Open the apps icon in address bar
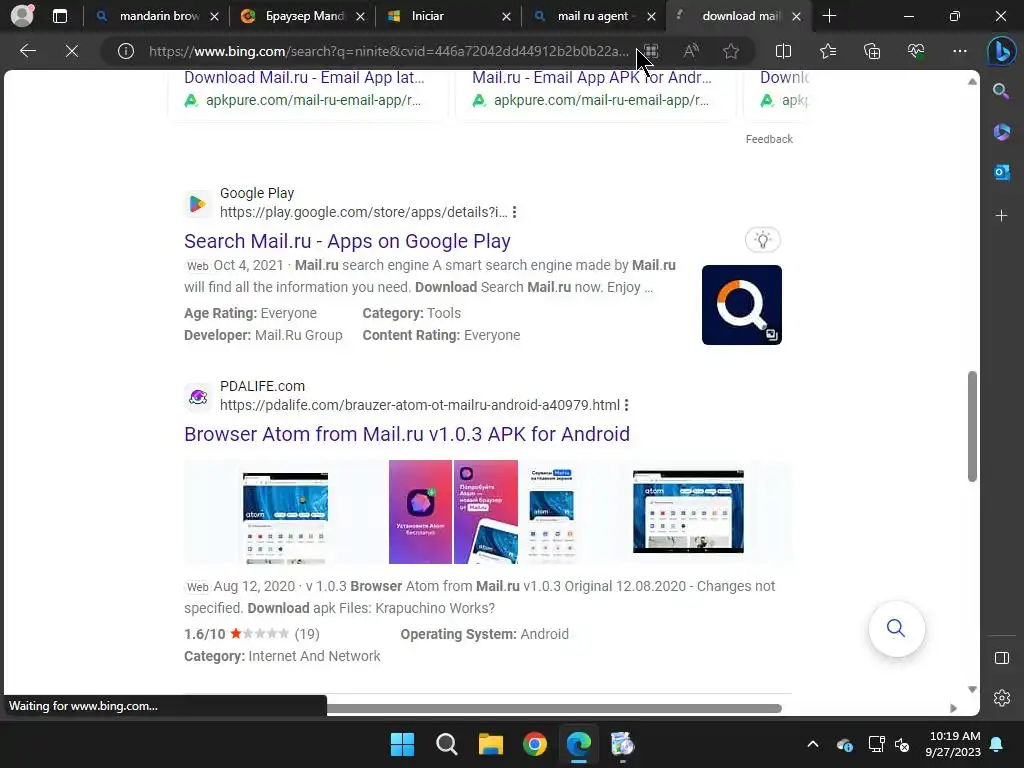1024x768 pixels. click(x=650, y=51)
